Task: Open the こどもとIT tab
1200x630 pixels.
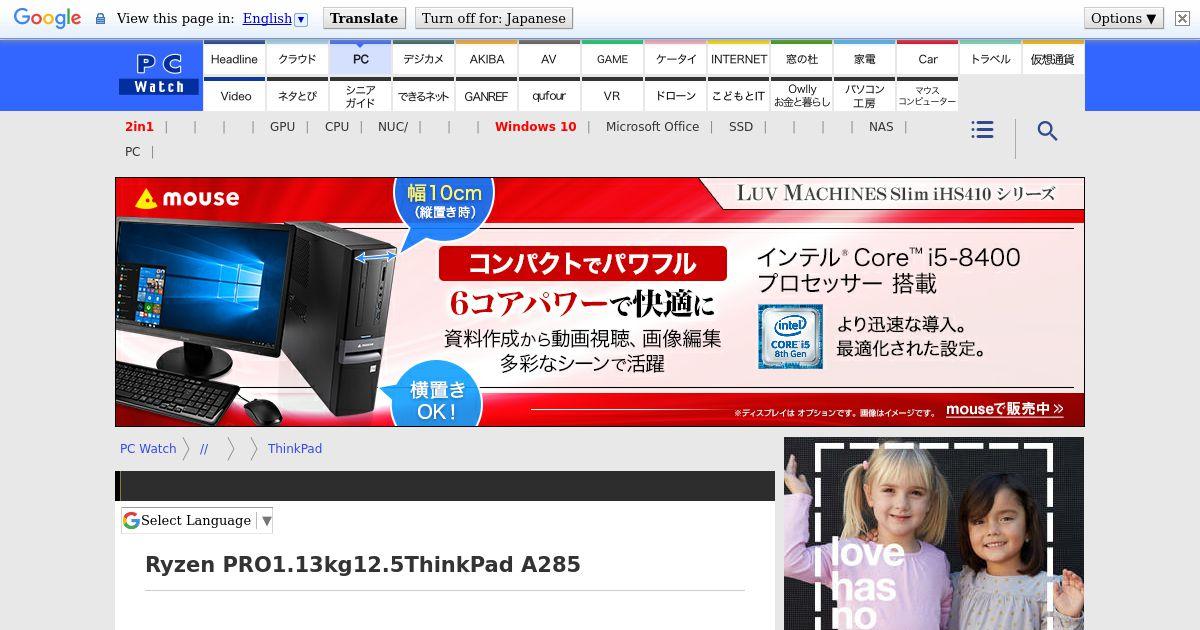Action: point(738,95)
